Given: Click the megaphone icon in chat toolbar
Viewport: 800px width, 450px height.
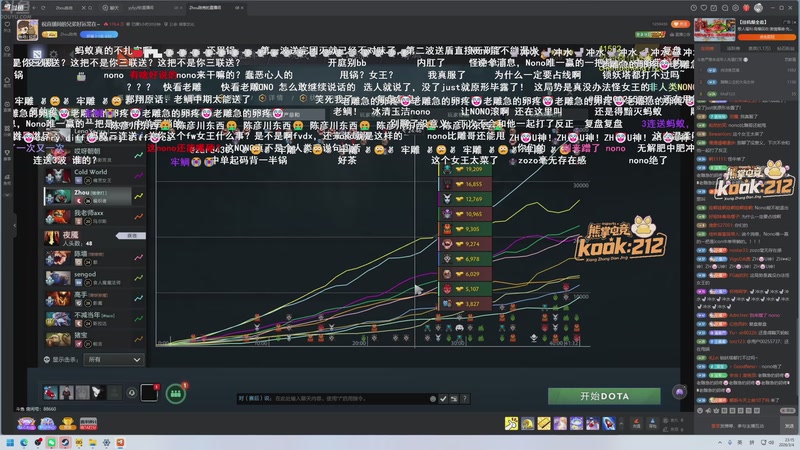Looking at the screenshot, I should pos(708,410).
